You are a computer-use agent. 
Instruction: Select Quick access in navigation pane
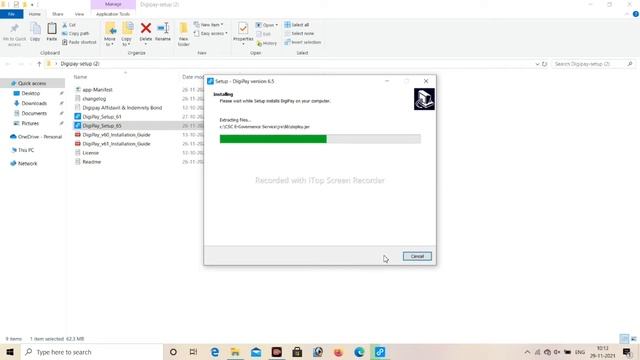click(x=32, y=83)
